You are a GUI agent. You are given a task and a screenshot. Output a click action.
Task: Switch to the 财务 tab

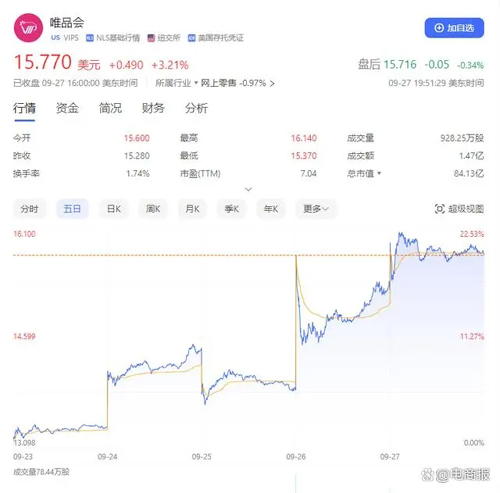pos(153,108)
